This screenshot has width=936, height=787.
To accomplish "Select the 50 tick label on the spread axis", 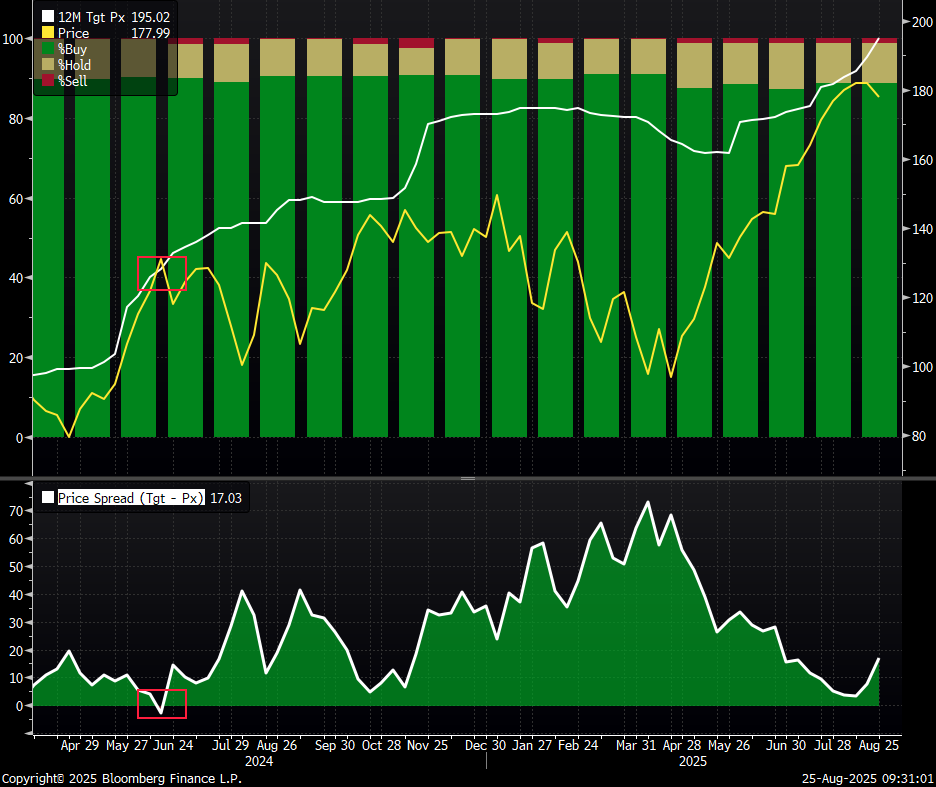I will click(x=16, y=567).
